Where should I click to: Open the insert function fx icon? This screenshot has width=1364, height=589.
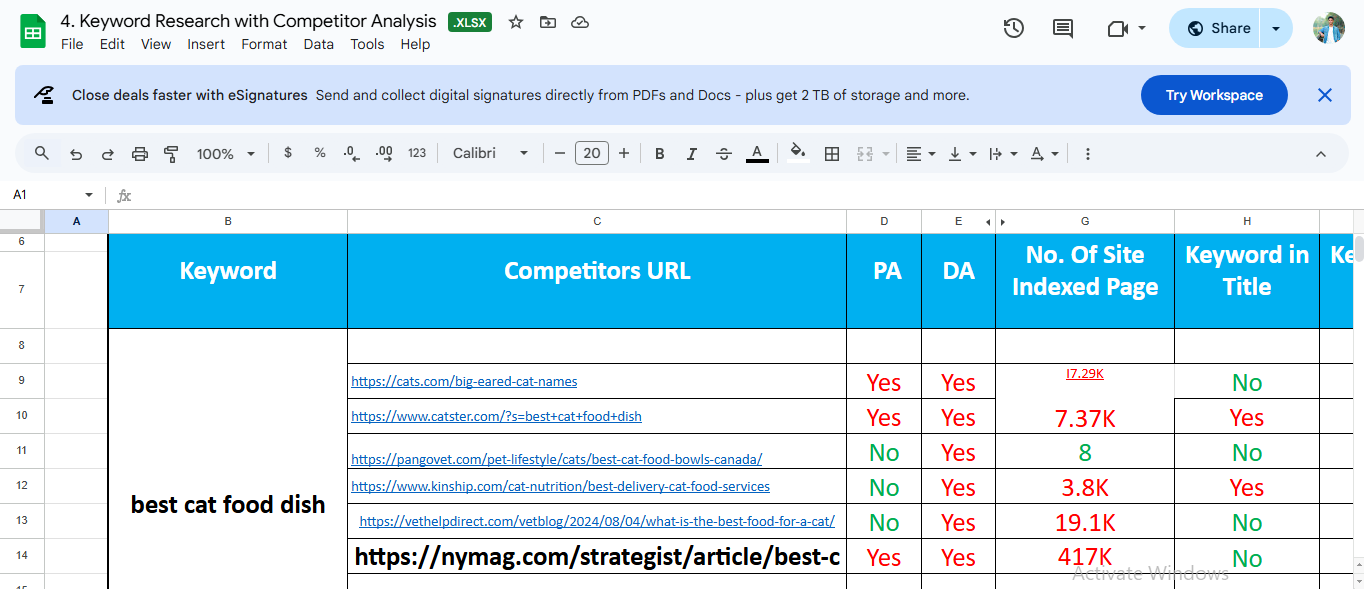tap(124, 195)
